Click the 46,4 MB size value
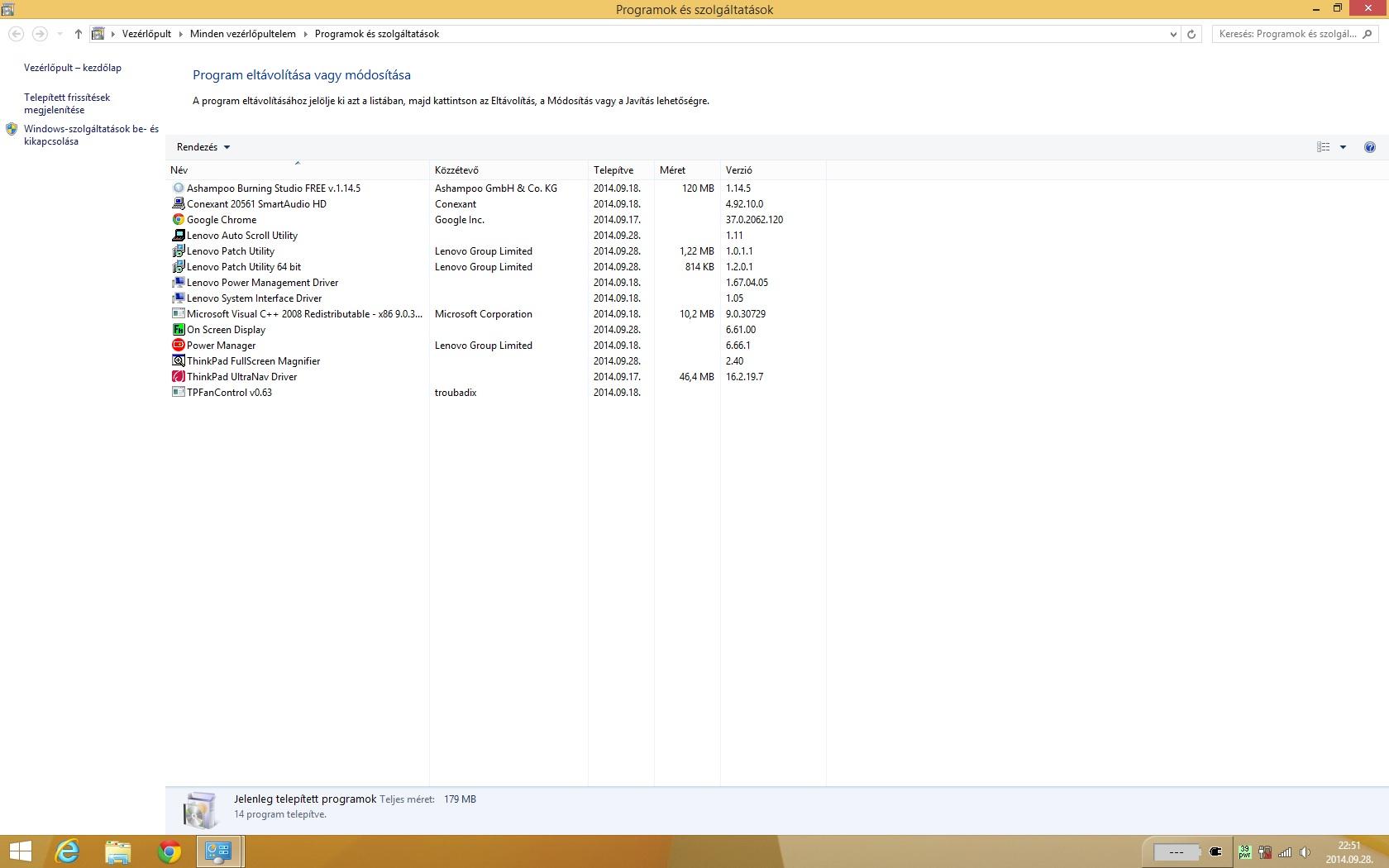1389x868 pixels. point(696,377)
